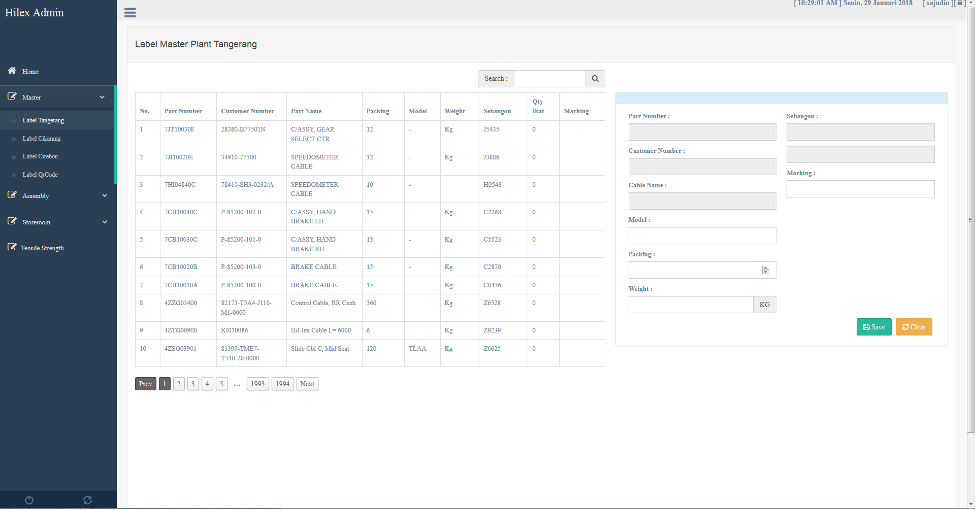Click the Marking input field
The width and height of the screenshot is (977, 510).
point(860,189)
